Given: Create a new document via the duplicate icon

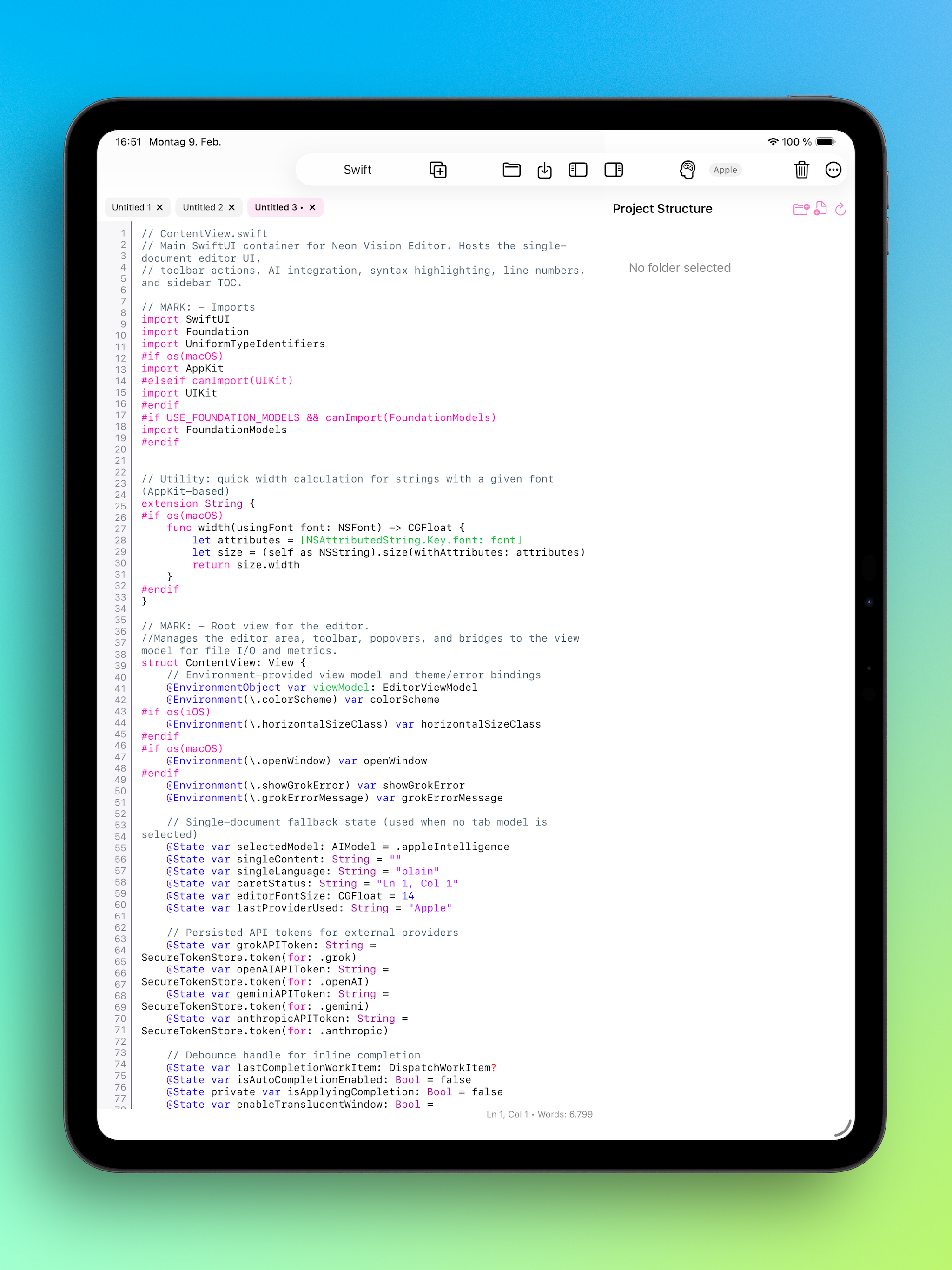Looking at the screenshot, I should click(x=437, y=169).
